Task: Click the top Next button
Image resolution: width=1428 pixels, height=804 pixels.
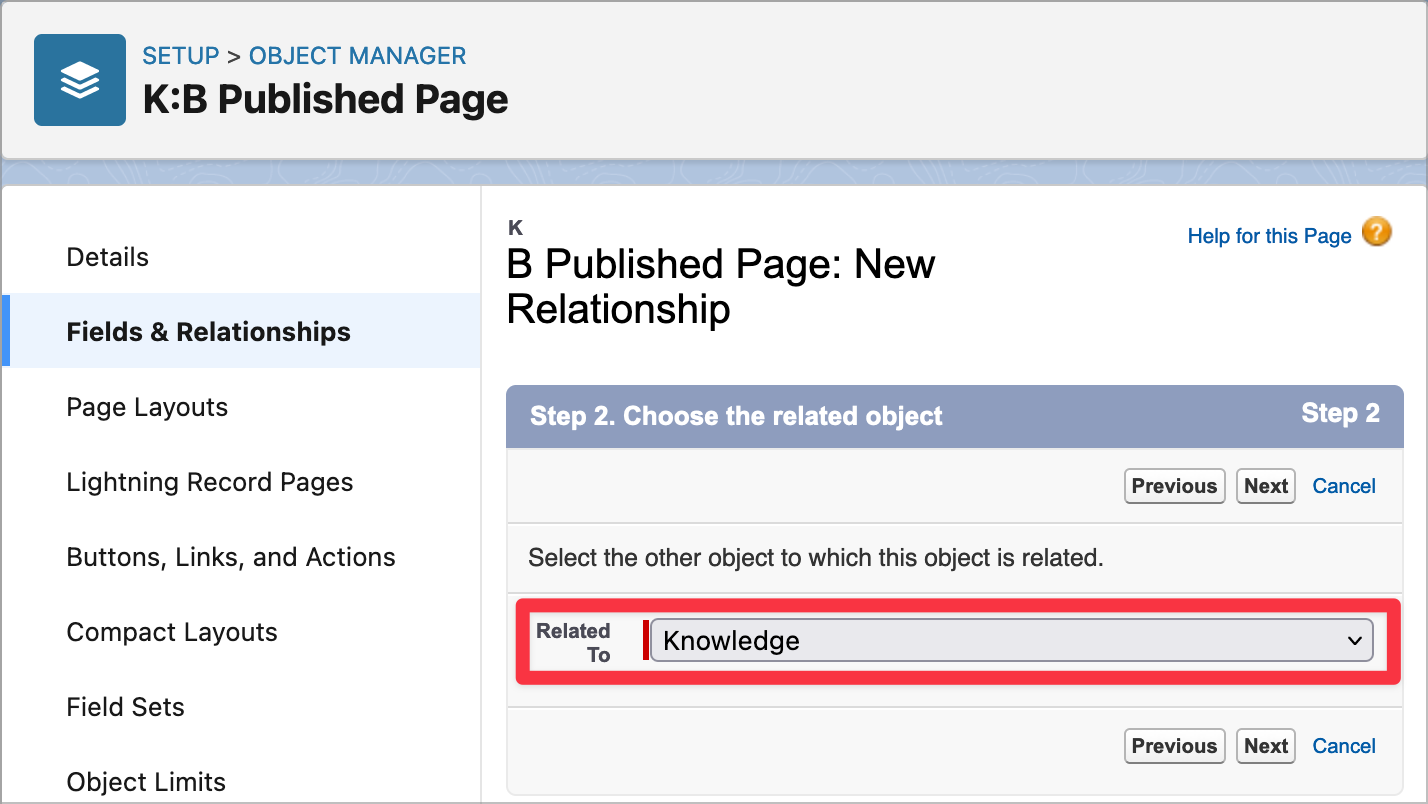Action: pos(1265,486)
